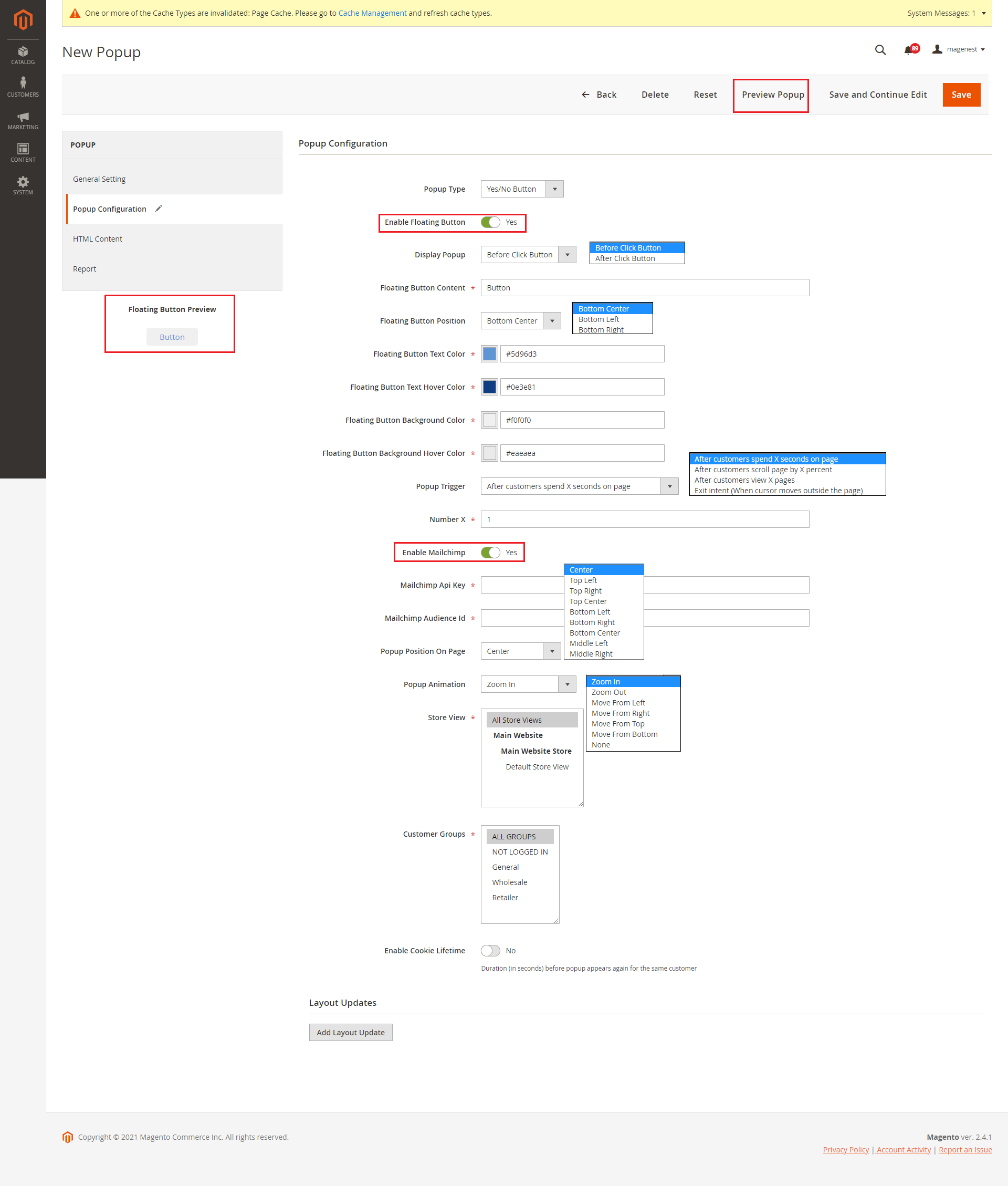
Task: Open the Popup Trigger dropdown
Action: [579, 486]
